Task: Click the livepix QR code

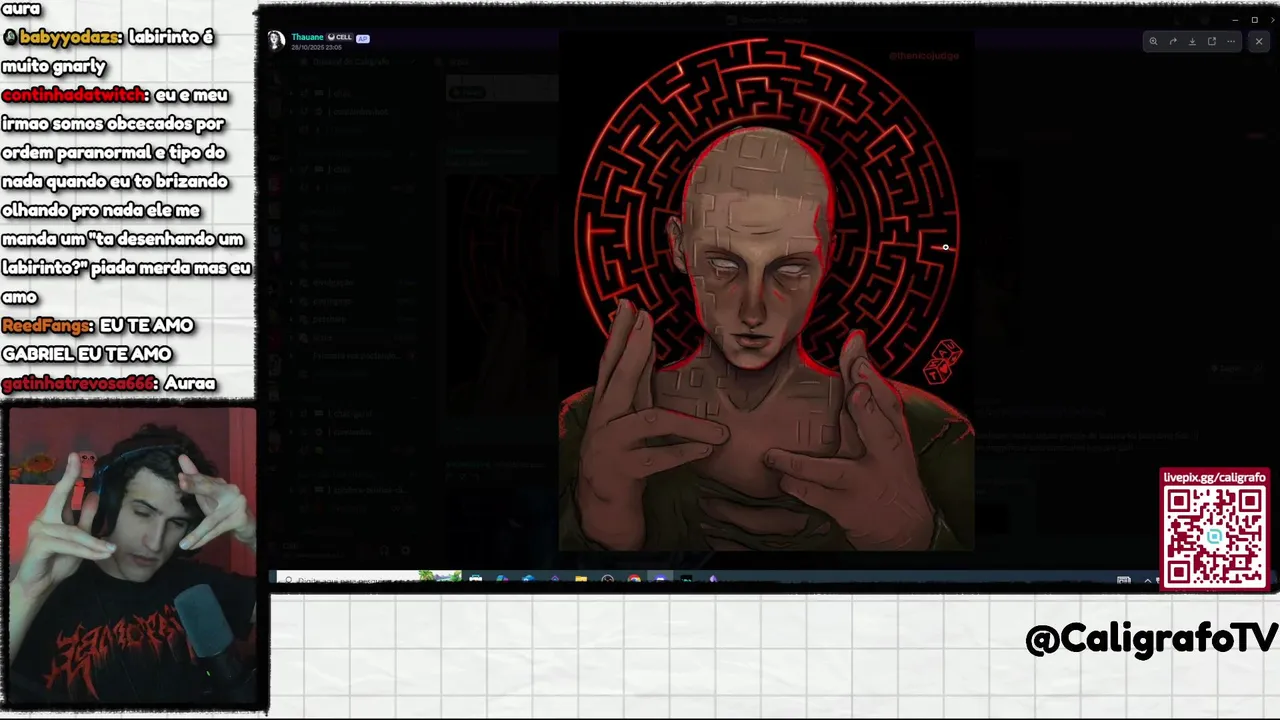Action: click(1214, 536)
